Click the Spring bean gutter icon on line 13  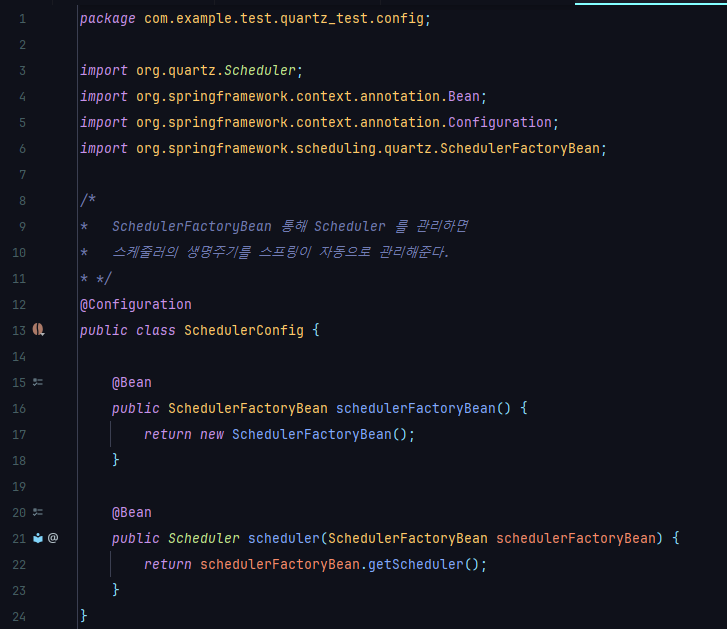[38, 330]
